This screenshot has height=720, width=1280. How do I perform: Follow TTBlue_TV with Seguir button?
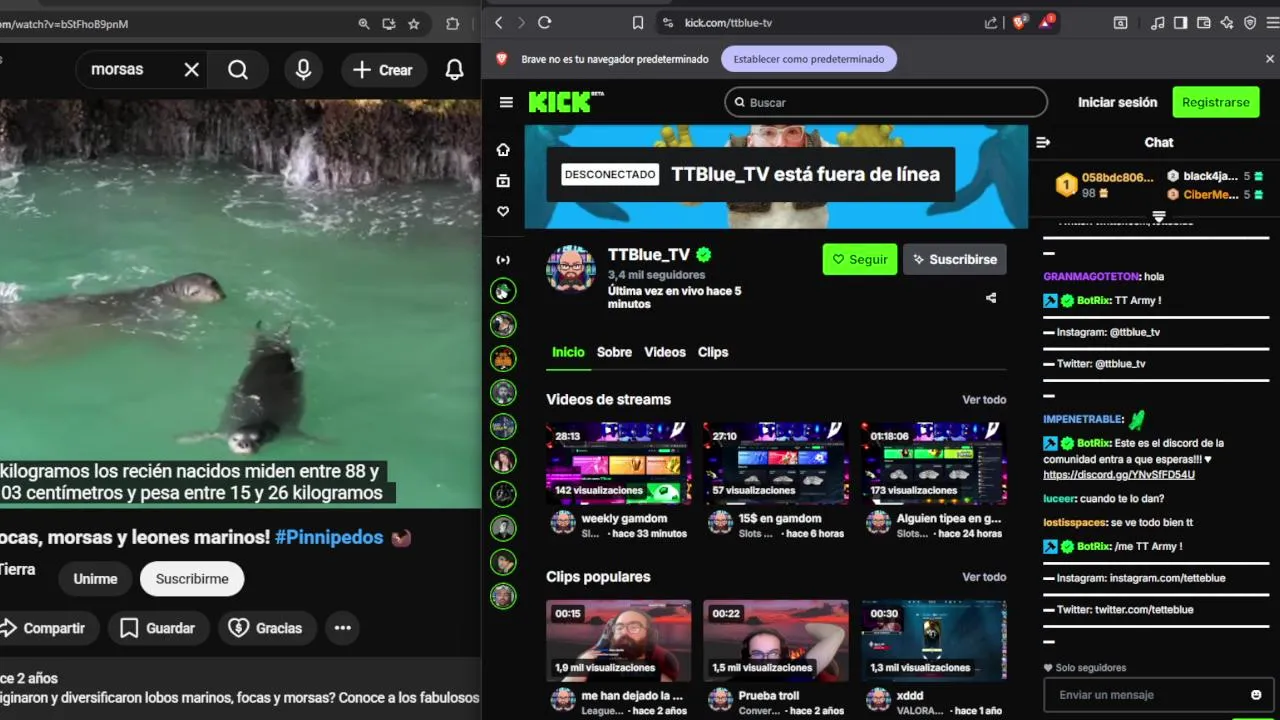click(860, 259)
